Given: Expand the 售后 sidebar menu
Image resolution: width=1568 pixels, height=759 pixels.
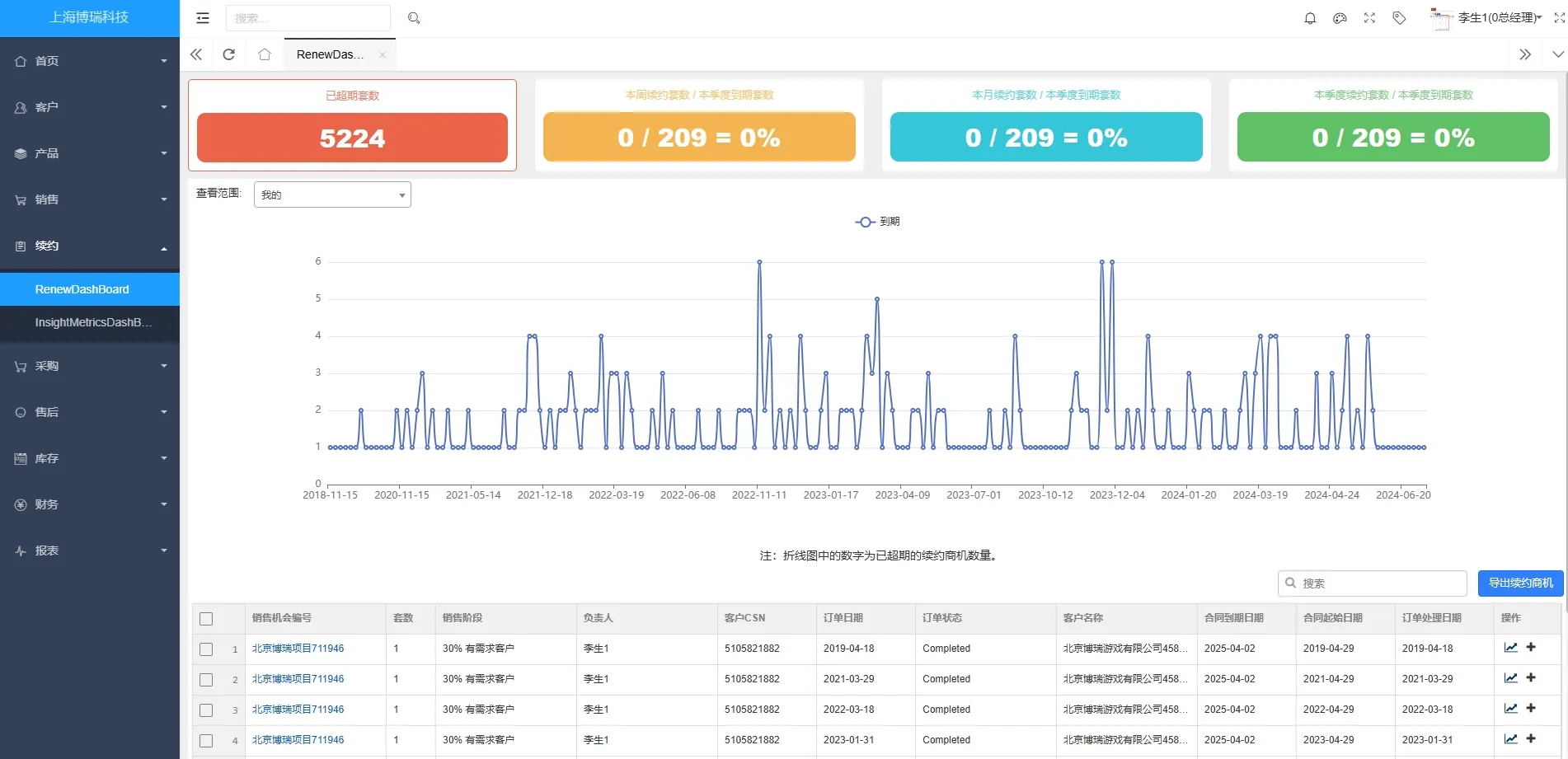Looking at the screenshot, I should pos(90,412).
